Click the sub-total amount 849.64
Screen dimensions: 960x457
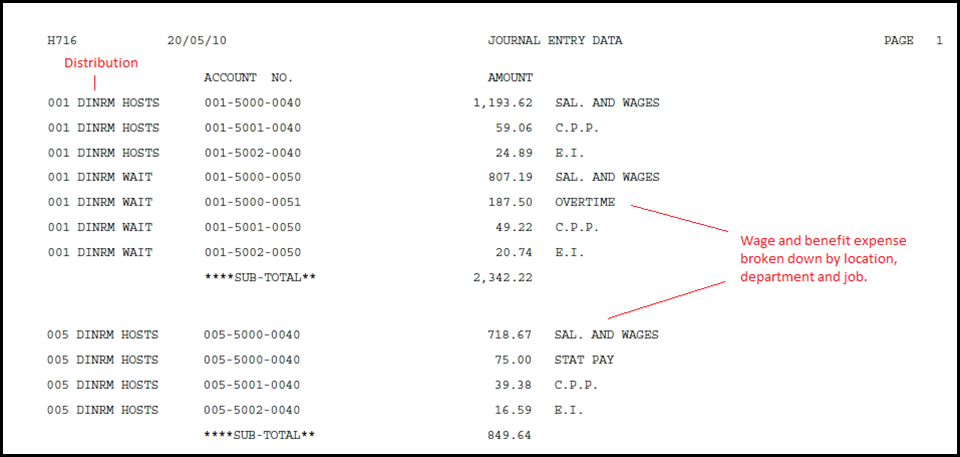coord(510,435)
